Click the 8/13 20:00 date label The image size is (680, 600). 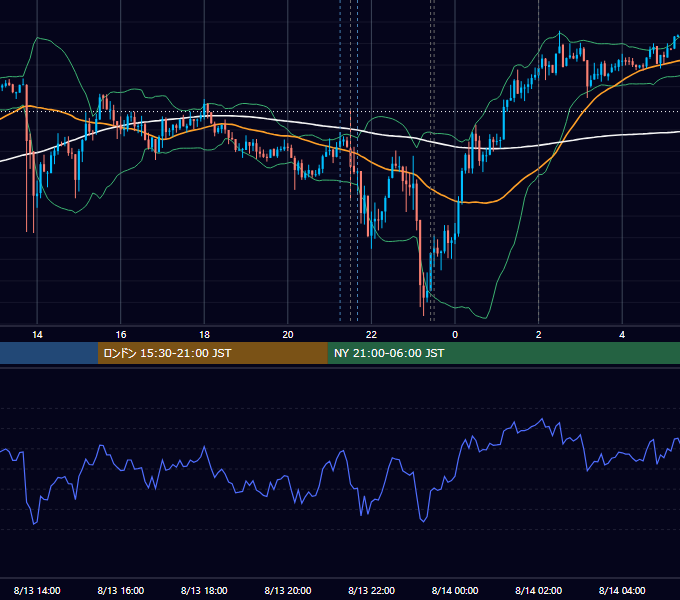click(x=288, y=590)
